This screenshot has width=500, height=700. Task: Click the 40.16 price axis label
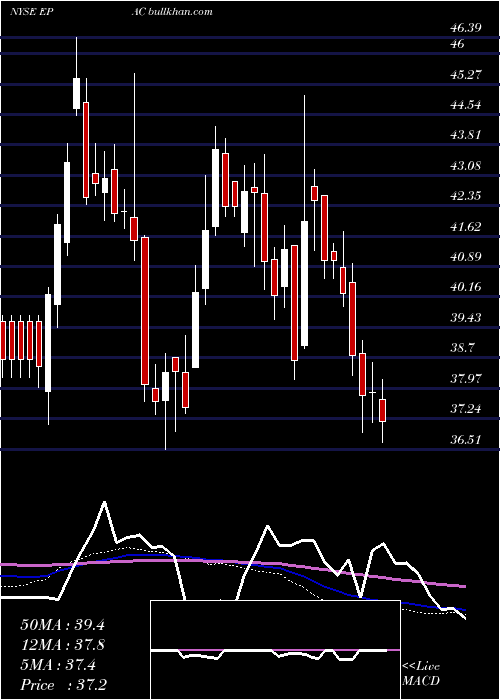[x=466, y=287]
